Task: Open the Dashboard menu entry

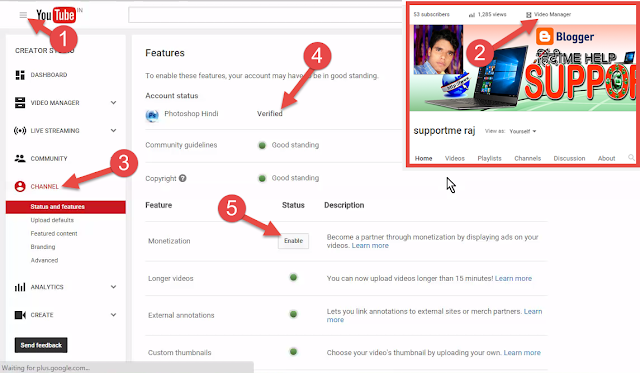Action: (49, 75)
